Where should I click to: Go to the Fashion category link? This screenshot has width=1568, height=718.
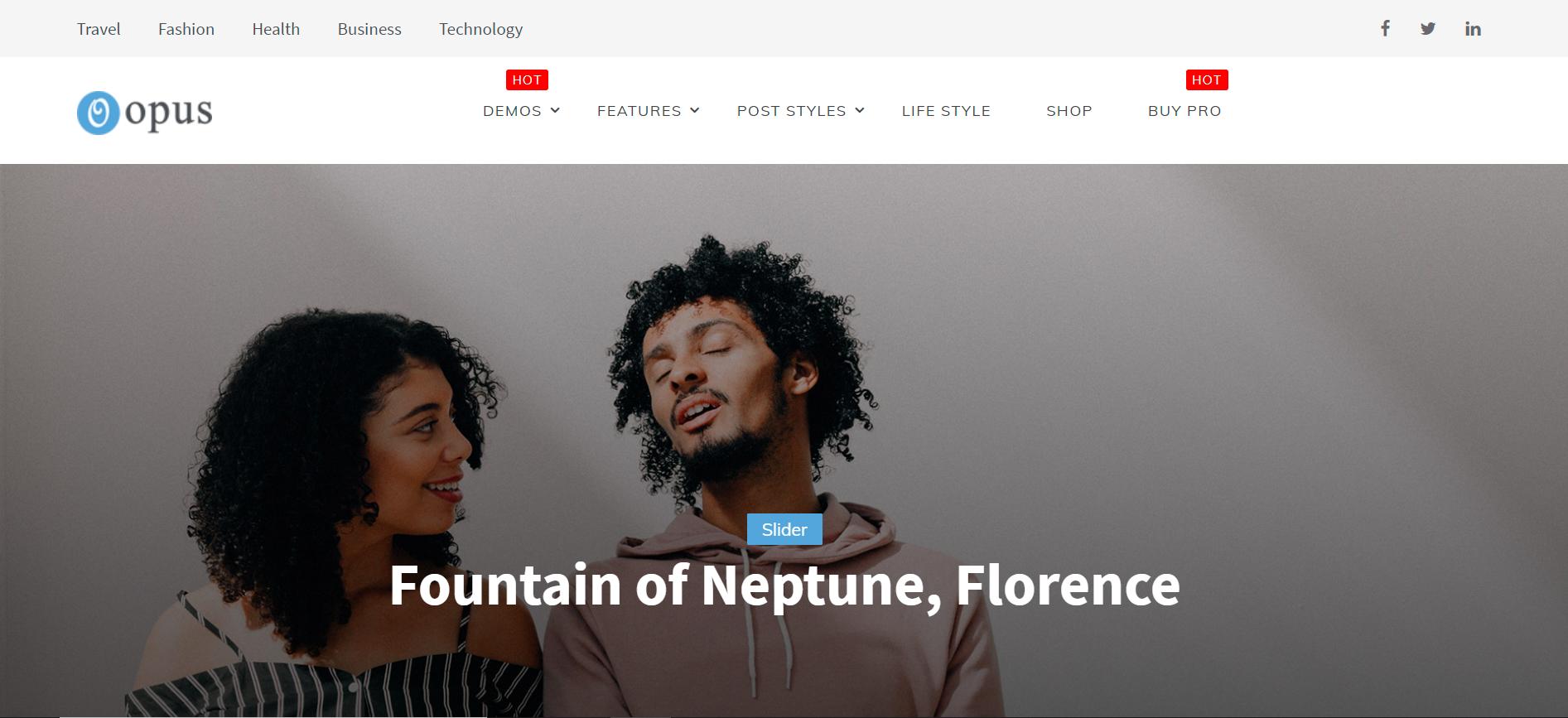pyautogui.click(x=186, y=29)
